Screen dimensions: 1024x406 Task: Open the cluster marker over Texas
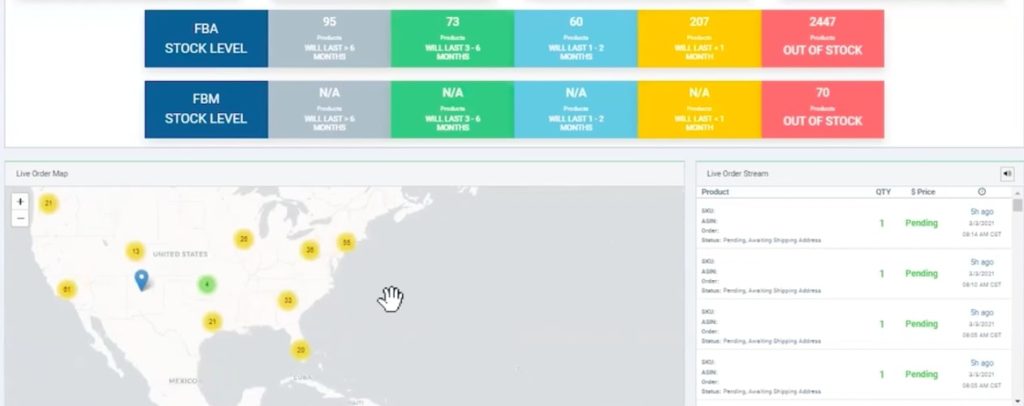point(212,322)
